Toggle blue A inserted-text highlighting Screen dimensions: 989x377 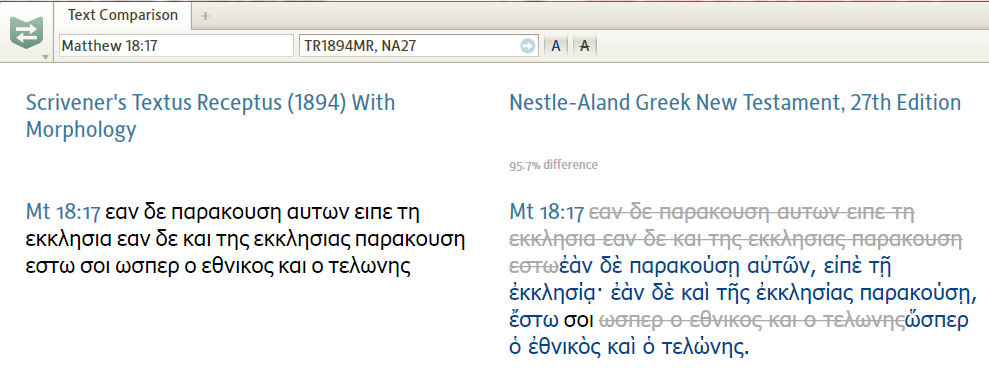point(556,46)
